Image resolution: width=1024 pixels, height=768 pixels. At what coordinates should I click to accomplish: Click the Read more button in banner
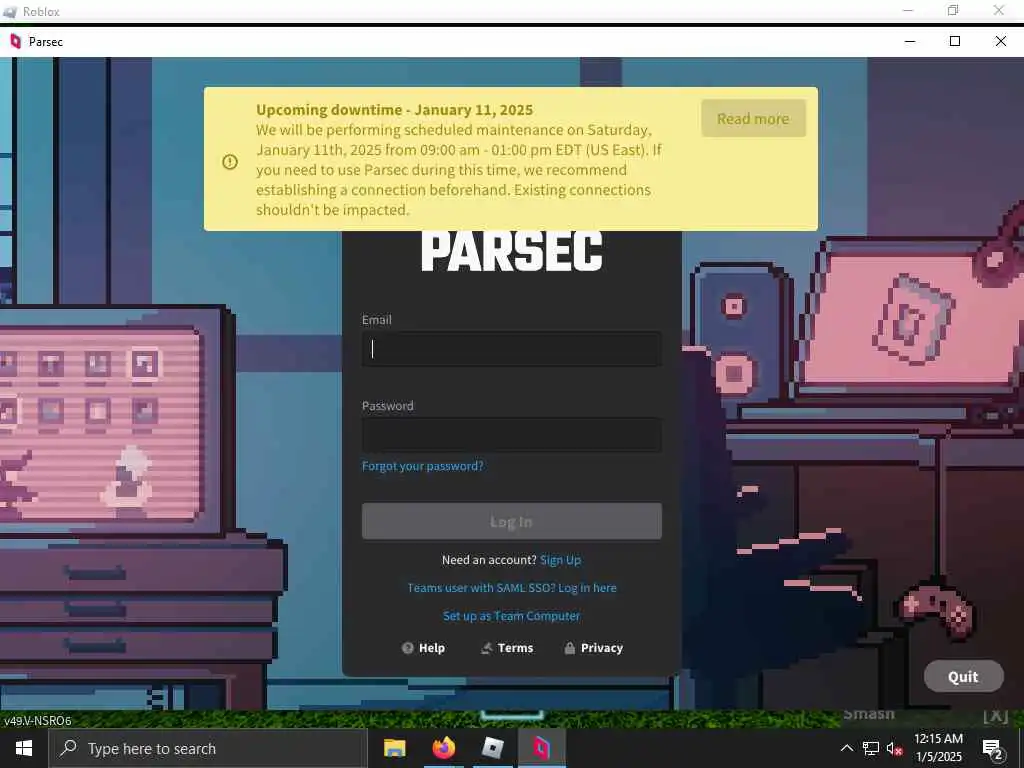753,118
